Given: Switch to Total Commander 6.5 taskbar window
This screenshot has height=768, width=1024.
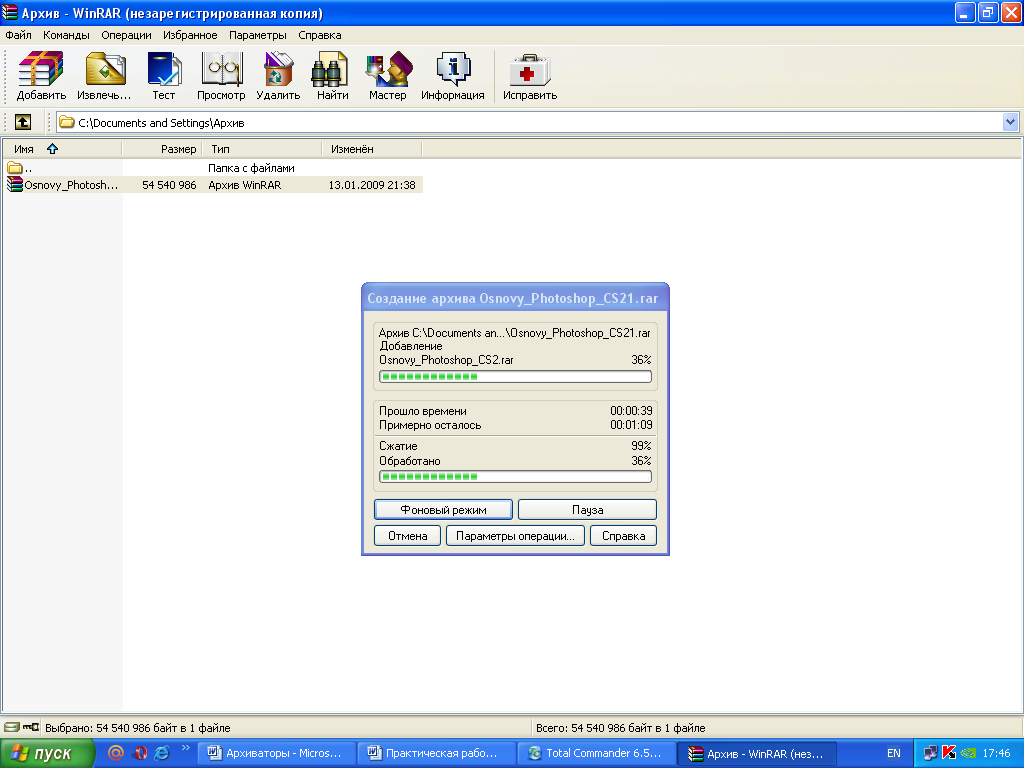Looking at the screenshot, I should 596,753.
